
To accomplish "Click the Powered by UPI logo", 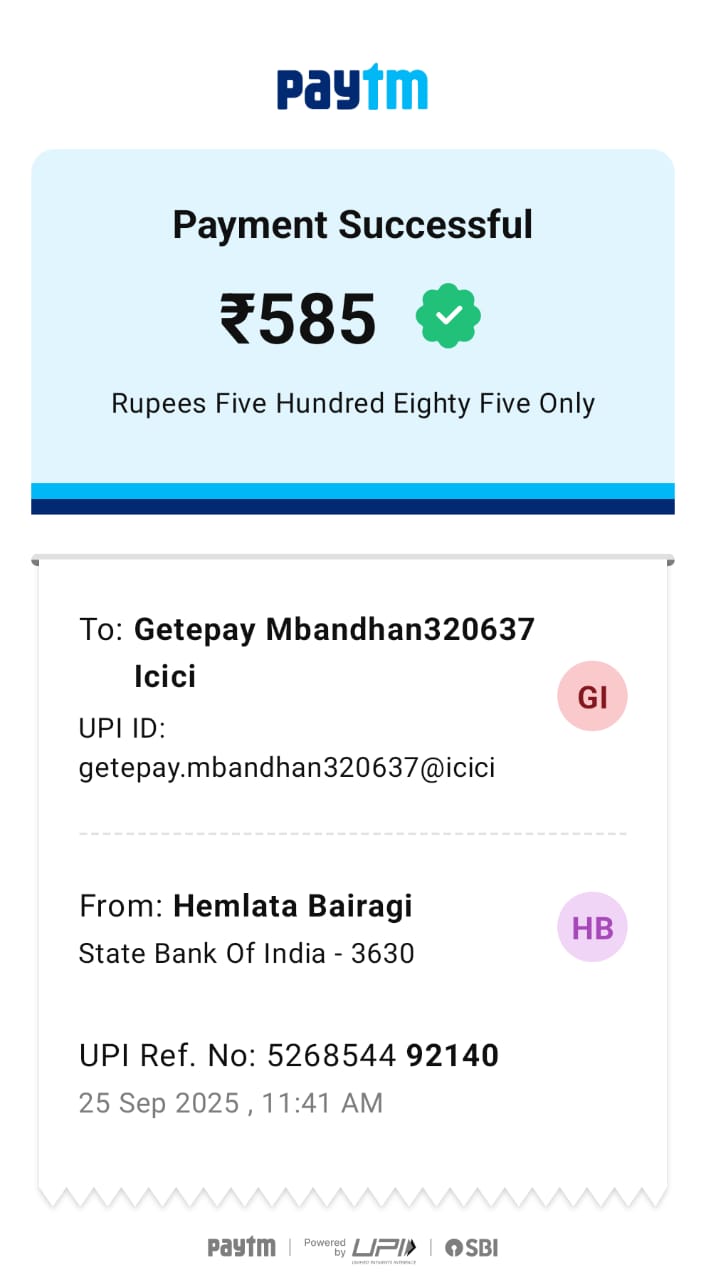I will [360, 1248].
